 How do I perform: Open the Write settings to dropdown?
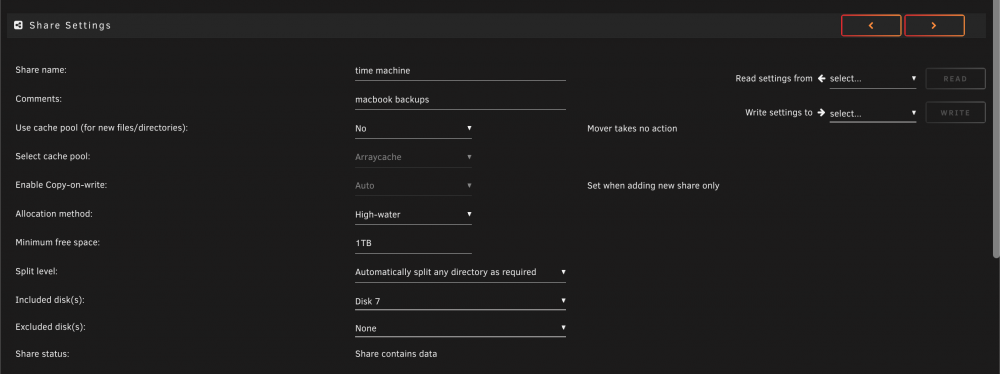pos(872,113)
